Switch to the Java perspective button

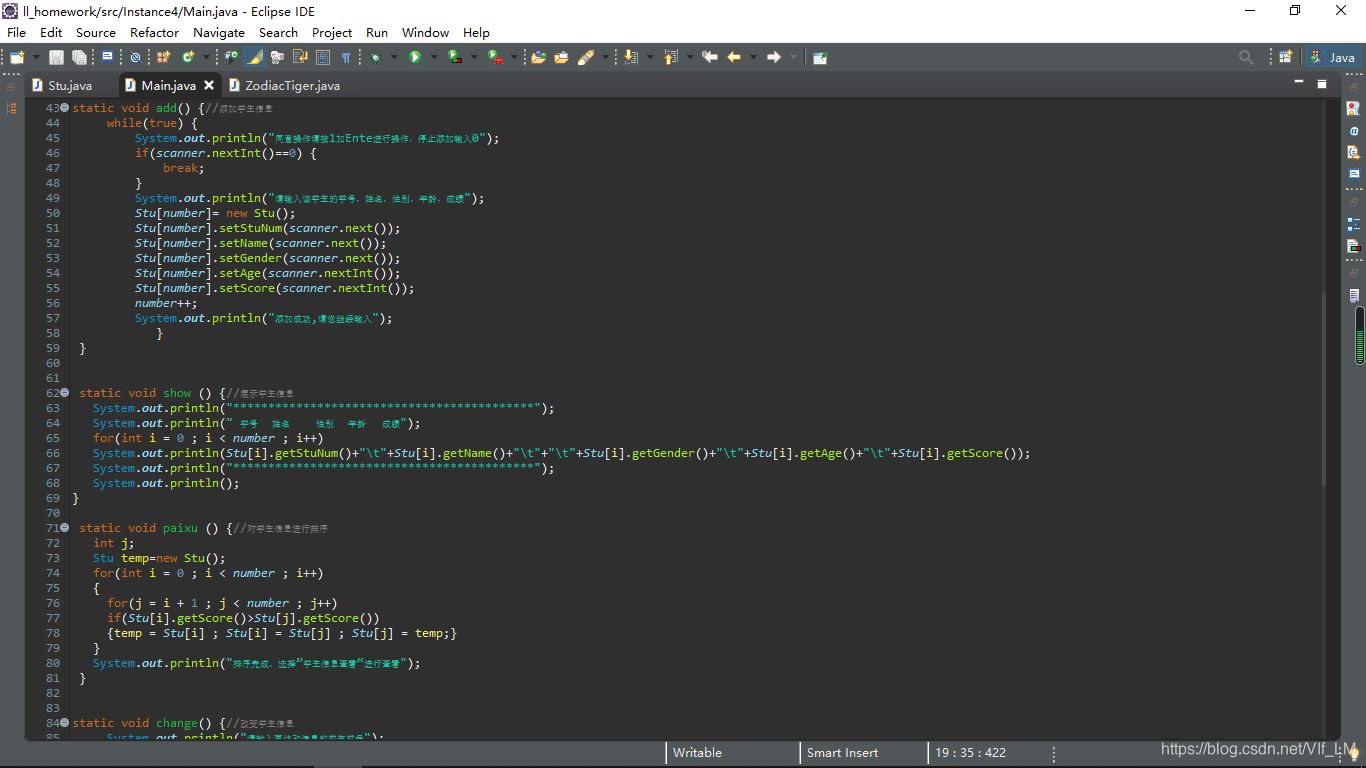point(1333,57)
